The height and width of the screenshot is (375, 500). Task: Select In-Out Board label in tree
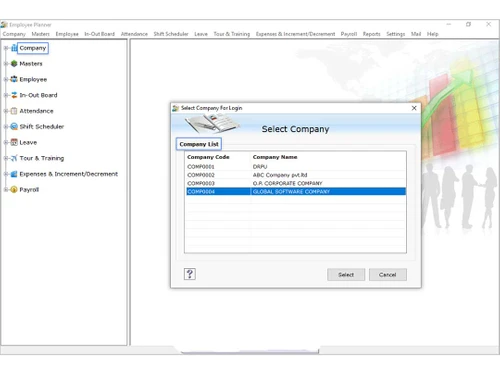coord(38,95)
